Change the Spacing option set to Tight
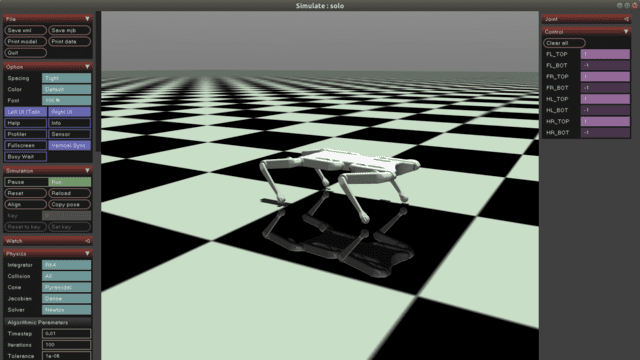Image resolution: width=640 pixels, height=360 pixels. (x=66, y=78)
